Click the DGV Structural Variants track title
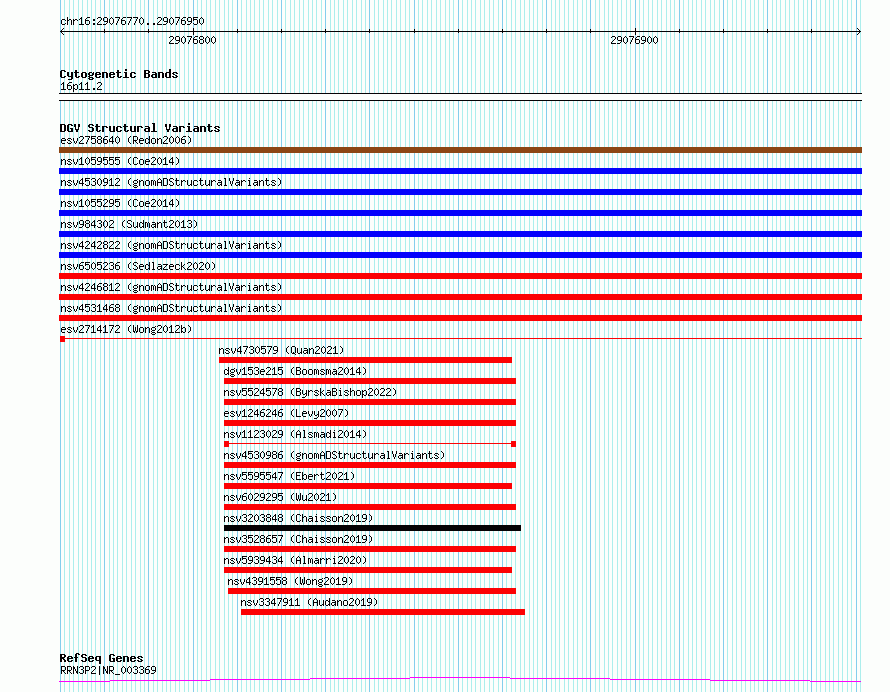 pyautogui.click(x=140, y=128)
